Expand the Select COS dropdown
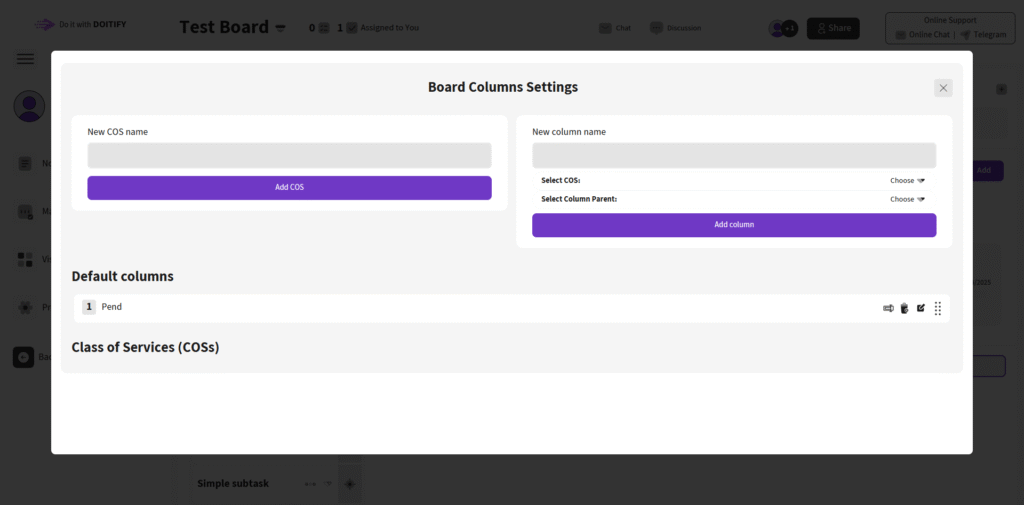The height and width of the screenshot is (505, 1024). coord(907,181)
